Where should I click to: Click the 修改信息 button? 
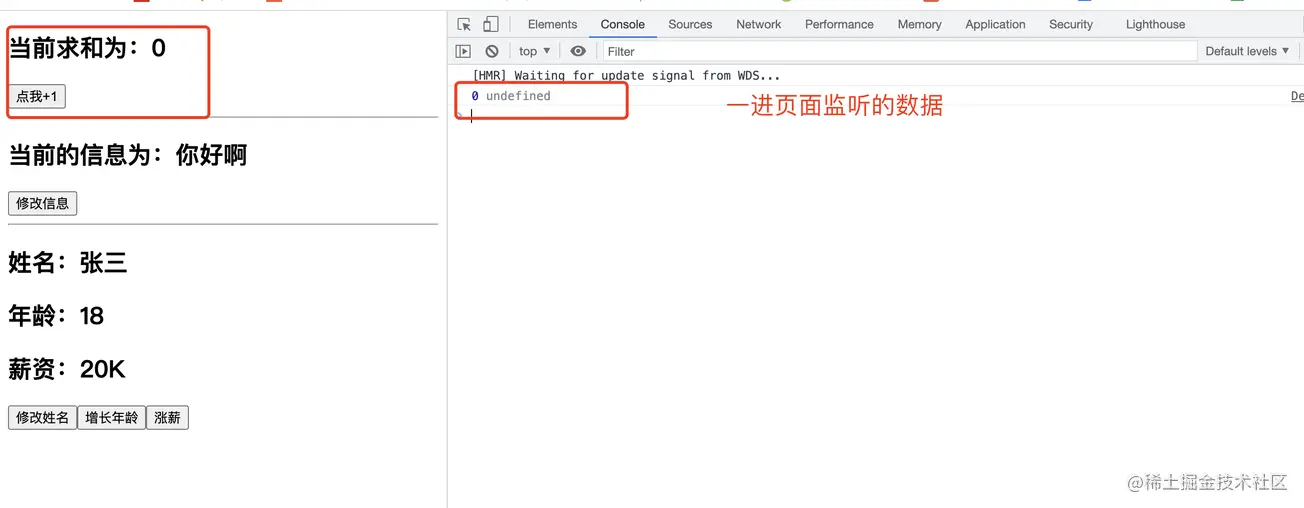point(42,203)
